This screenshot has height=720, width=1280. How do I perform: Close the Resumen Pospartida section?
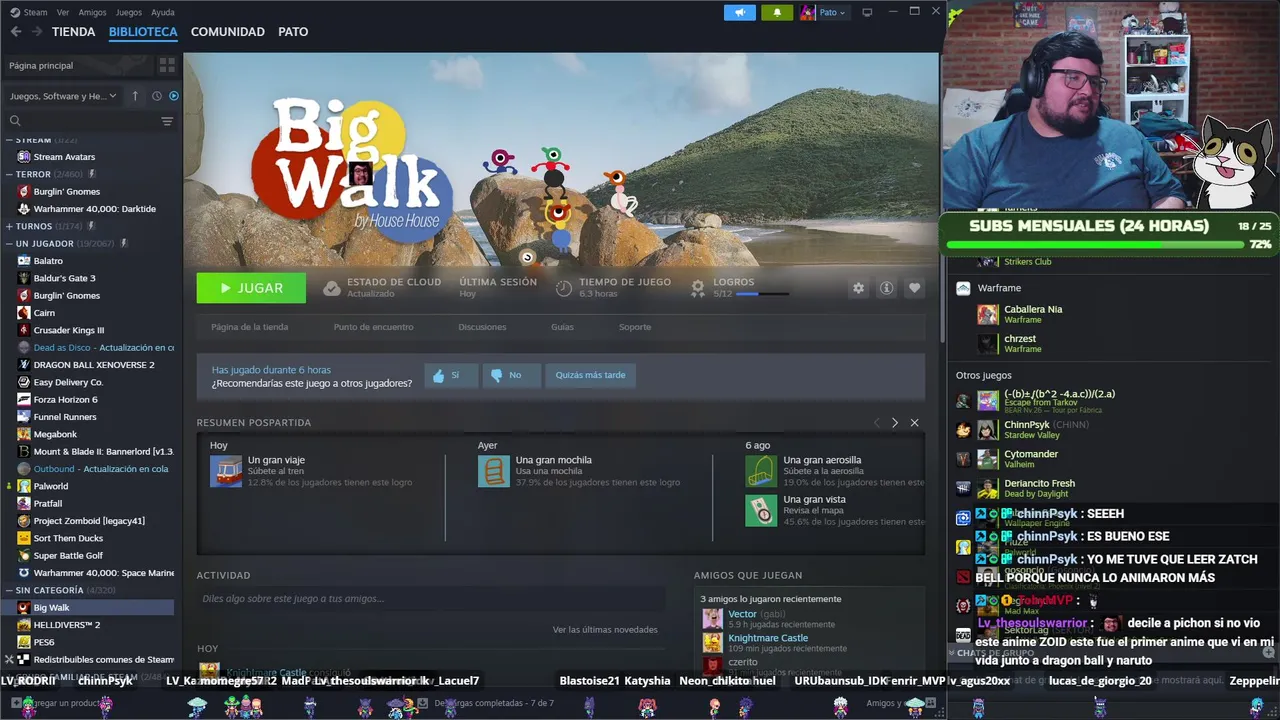click(914, 423)
